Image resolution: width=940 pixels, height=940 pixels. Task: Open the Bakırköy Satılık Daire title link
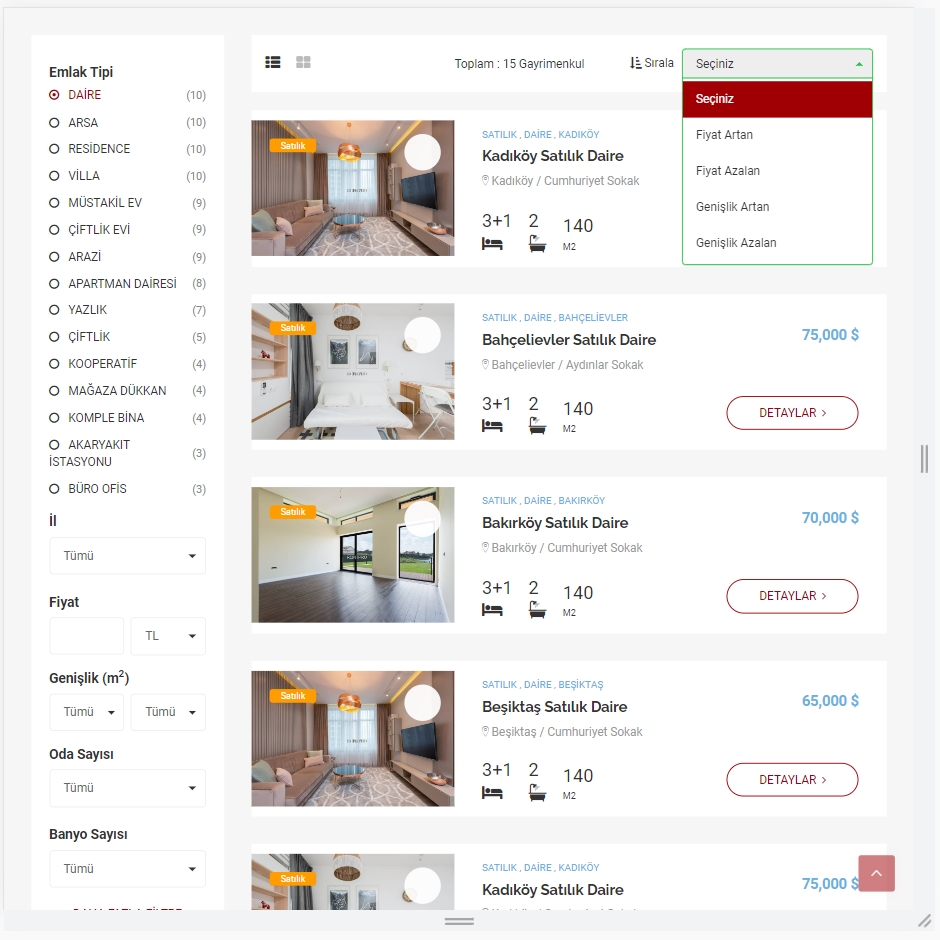(555, 523)
